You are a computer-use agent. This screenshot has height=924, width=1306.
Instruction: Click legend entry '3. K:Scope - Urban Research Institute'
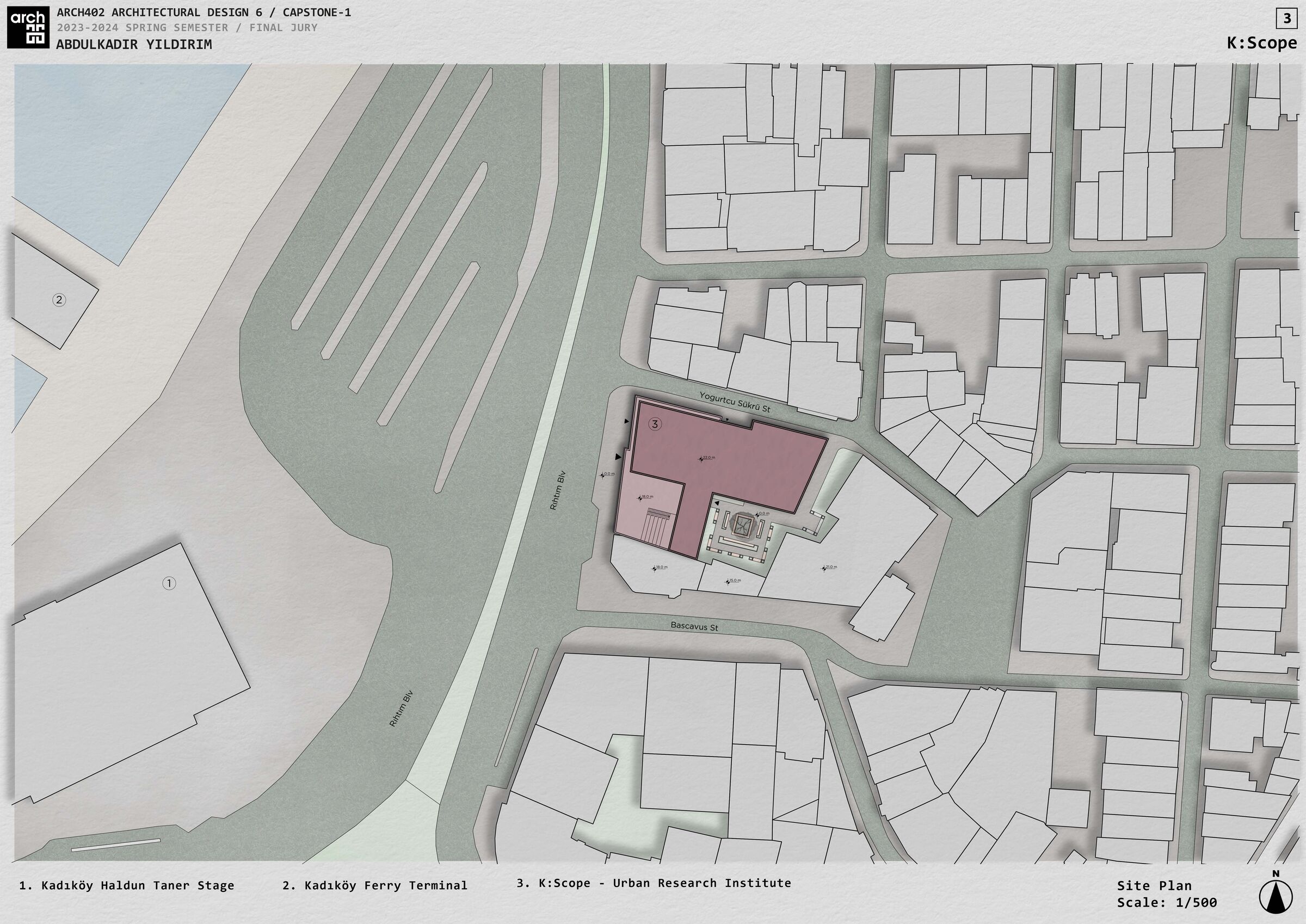[654, 883]
